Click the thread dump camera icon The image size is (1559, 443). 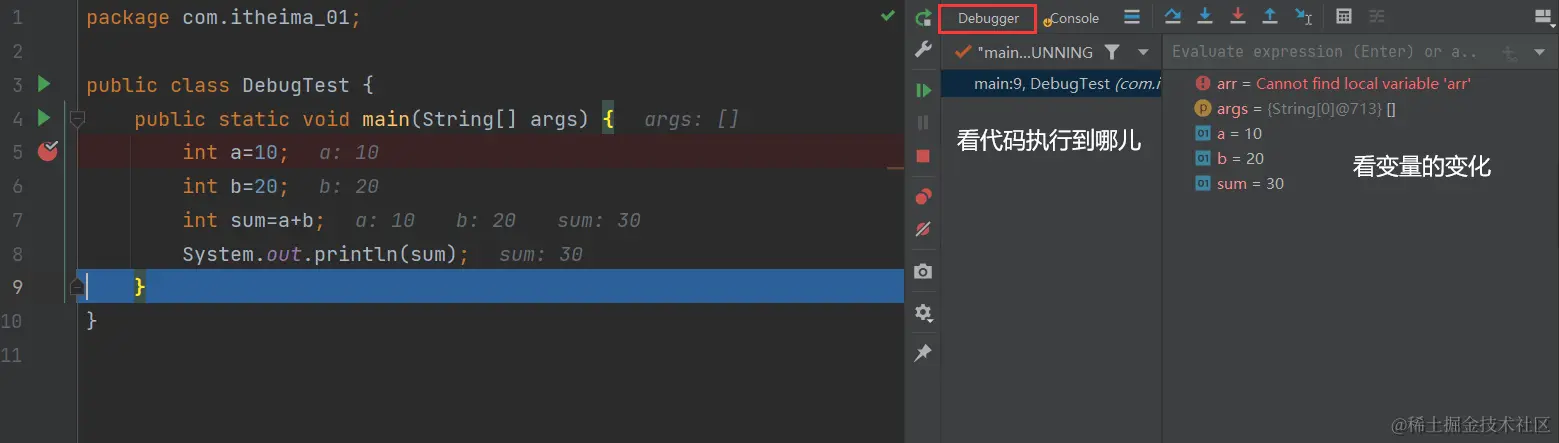tap(923, 271)
